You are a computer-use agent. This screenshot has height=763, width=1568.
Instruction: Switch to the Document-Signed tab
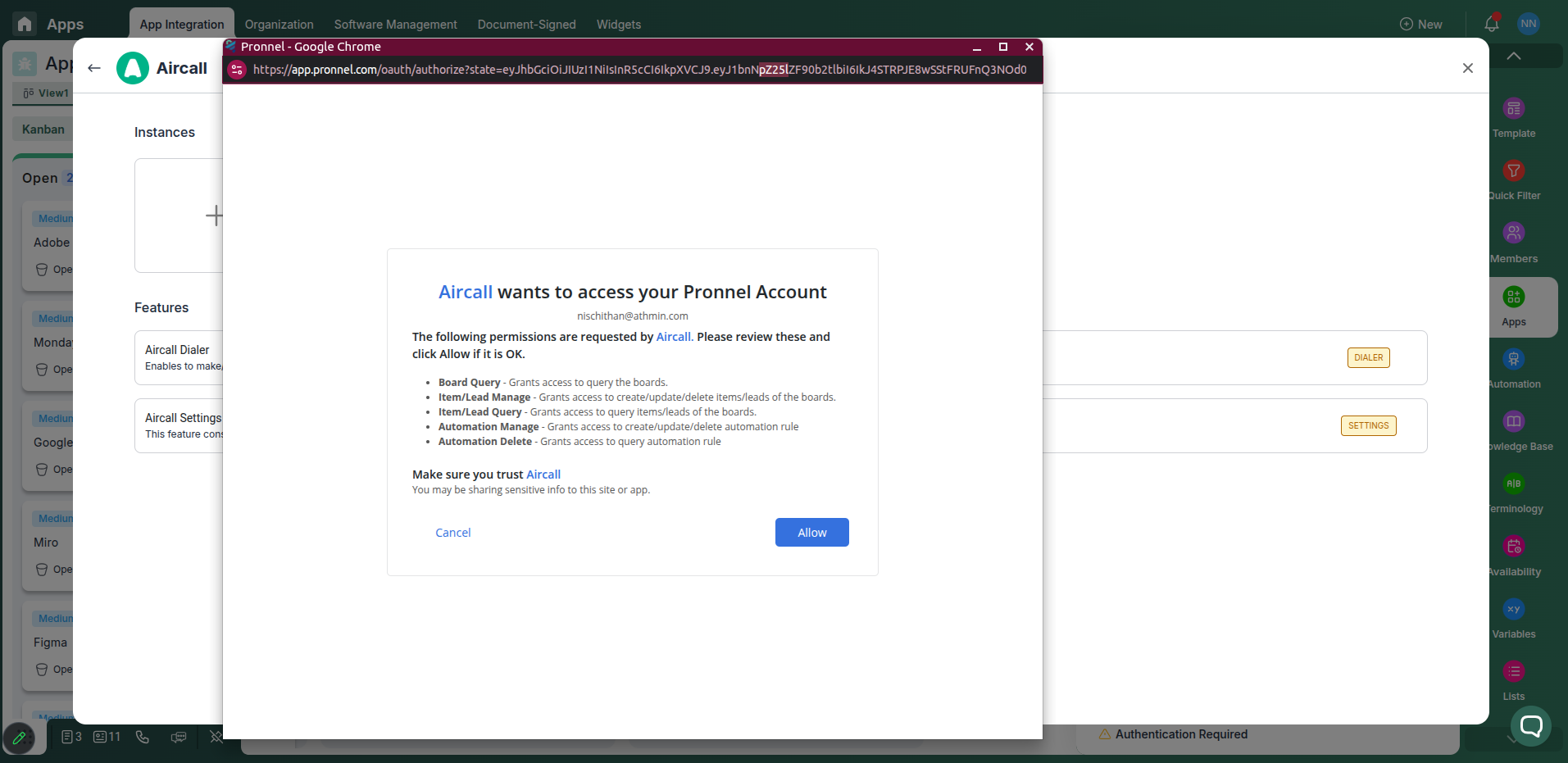click(x=526, y=24)
